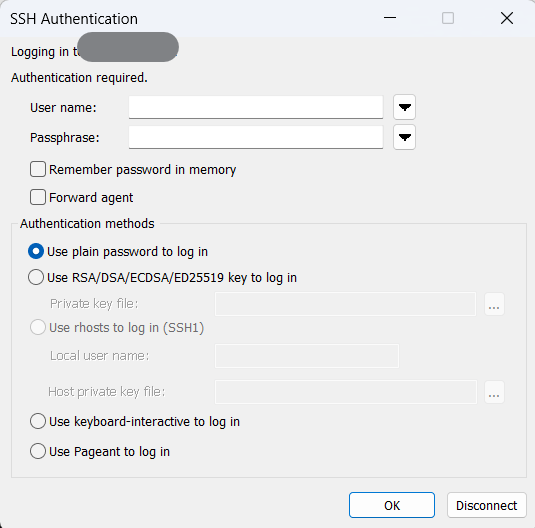Image resolution: width=535 pixels, height=528 pixels.
Task: Select Use plain password to log in
Action: point(36,252)
